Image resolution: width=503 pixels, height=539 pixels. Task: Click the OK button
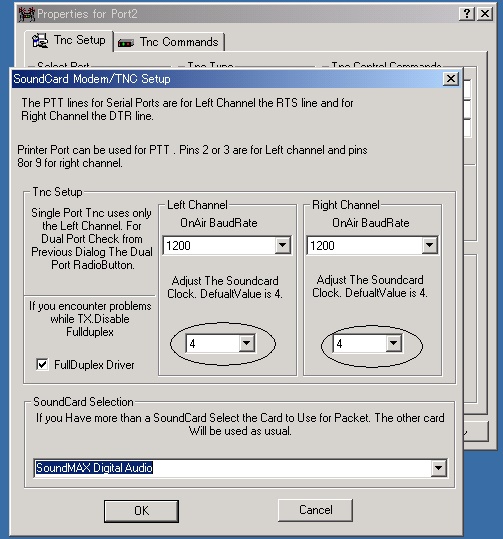tap(141, 511)
